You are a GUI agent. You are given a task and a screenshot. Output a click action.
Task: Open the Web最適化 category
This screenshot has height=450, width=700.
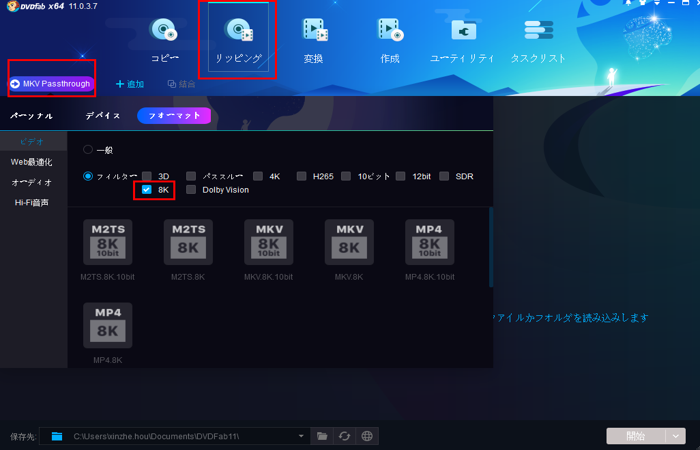32,162
